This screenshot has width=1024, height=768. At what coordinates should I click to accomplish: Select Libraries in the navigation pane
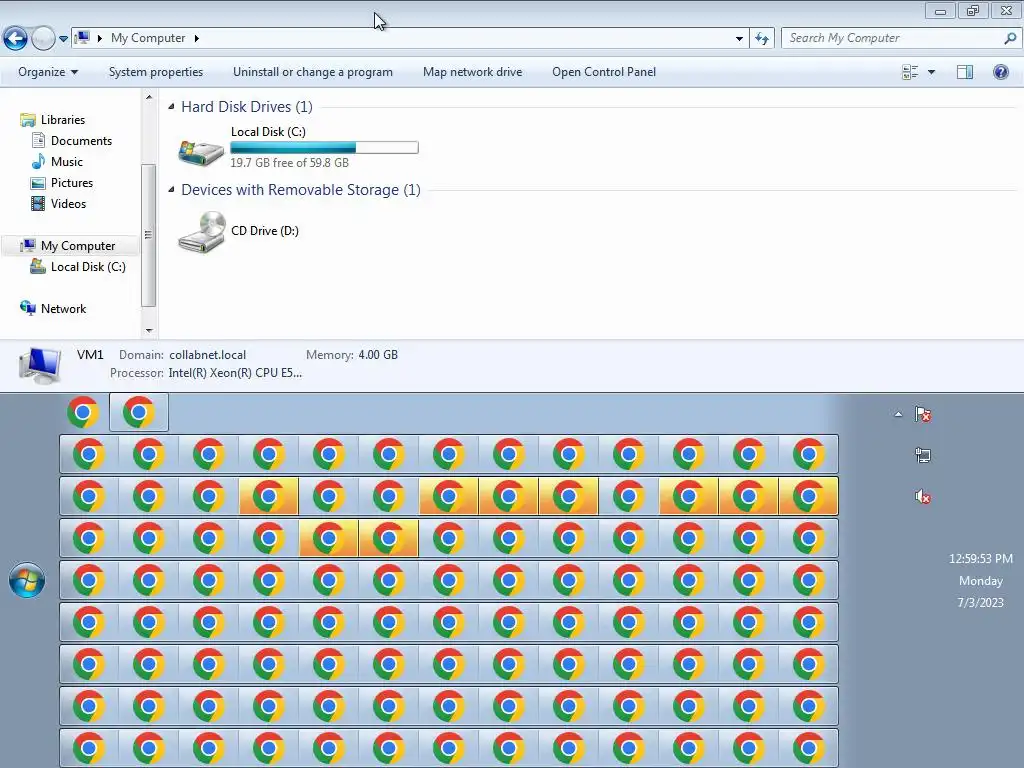coord(63,120)
